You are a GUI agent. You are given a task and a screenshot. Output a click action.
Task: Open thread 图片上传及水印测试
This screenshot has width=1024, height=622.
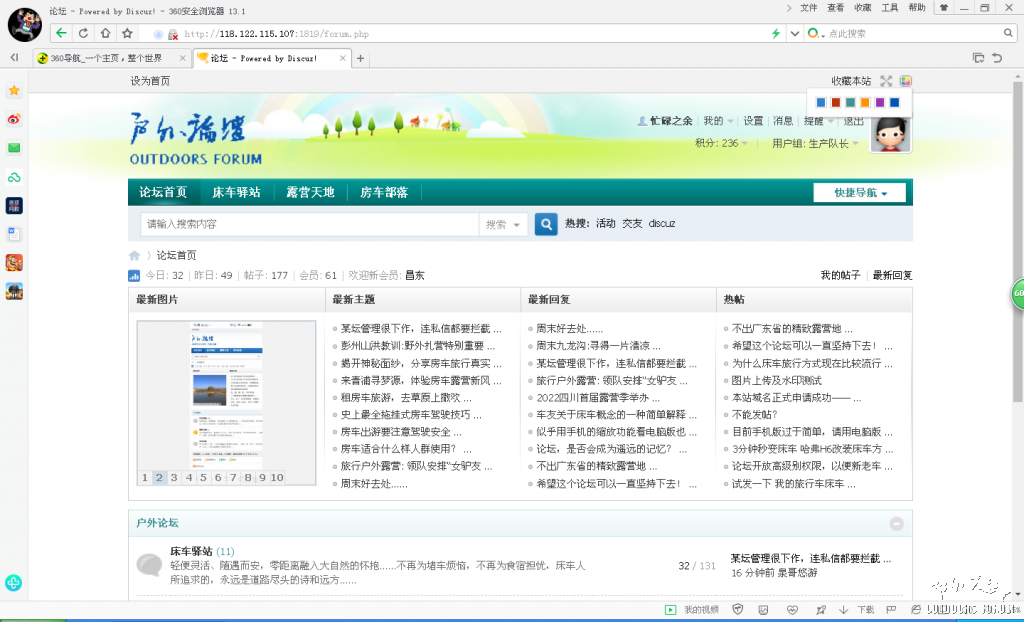(776, 380)
